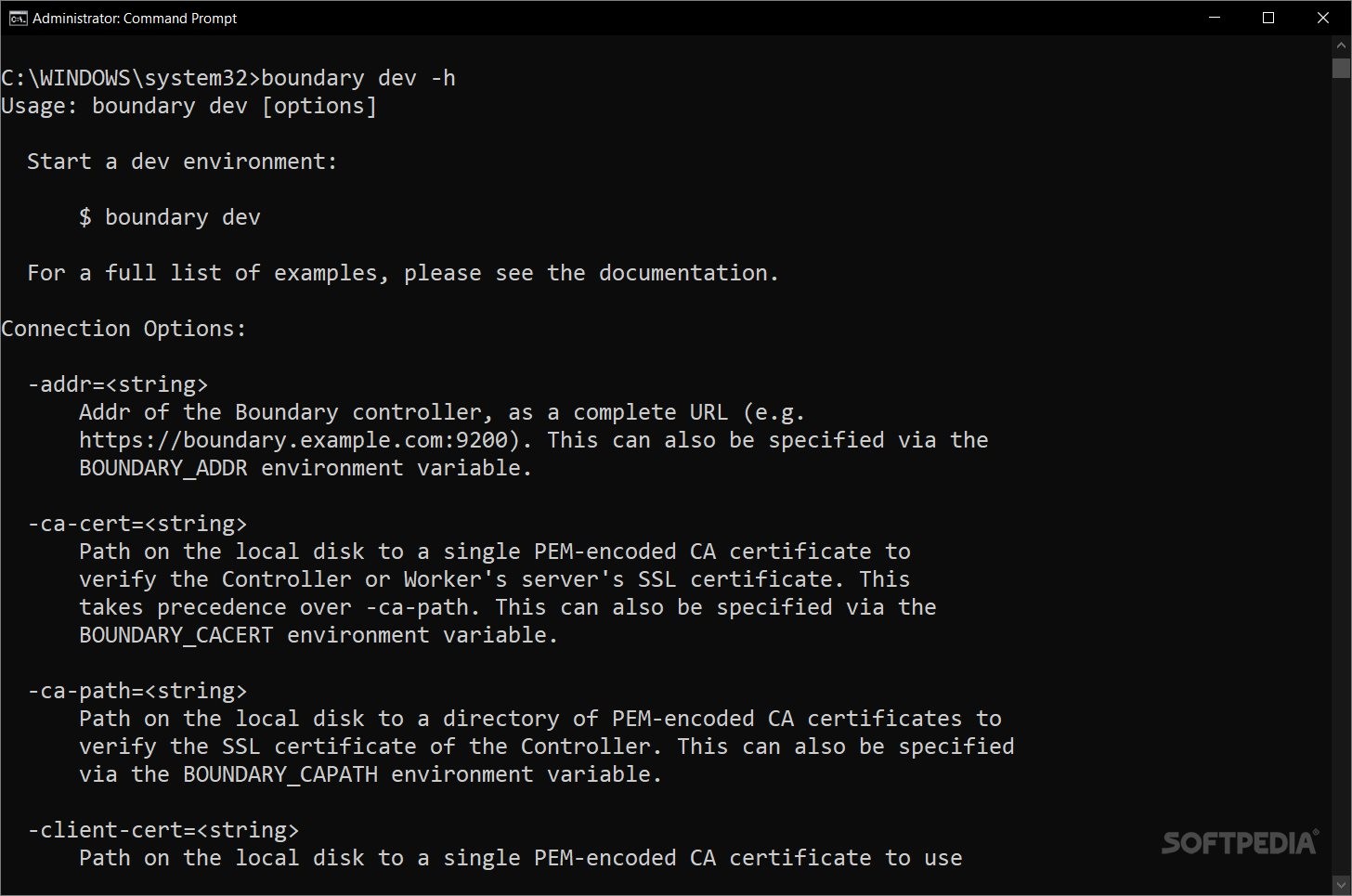
Task: Minimize the Command Prompt window
Action: pyautogui.click(x=1215, y=18)
